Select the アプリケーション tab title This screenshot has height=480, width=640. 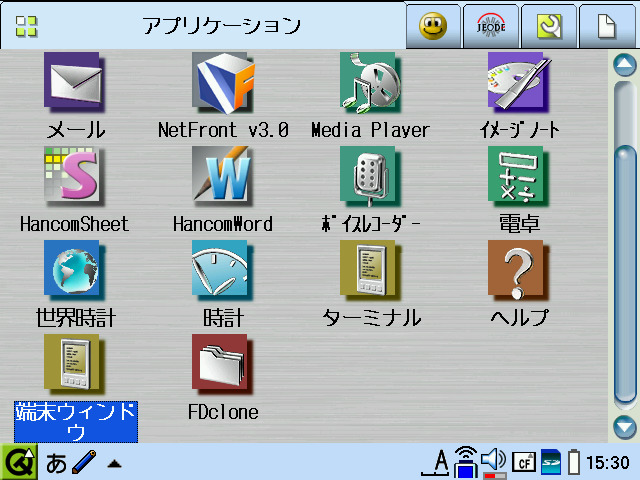pos(221,26)
